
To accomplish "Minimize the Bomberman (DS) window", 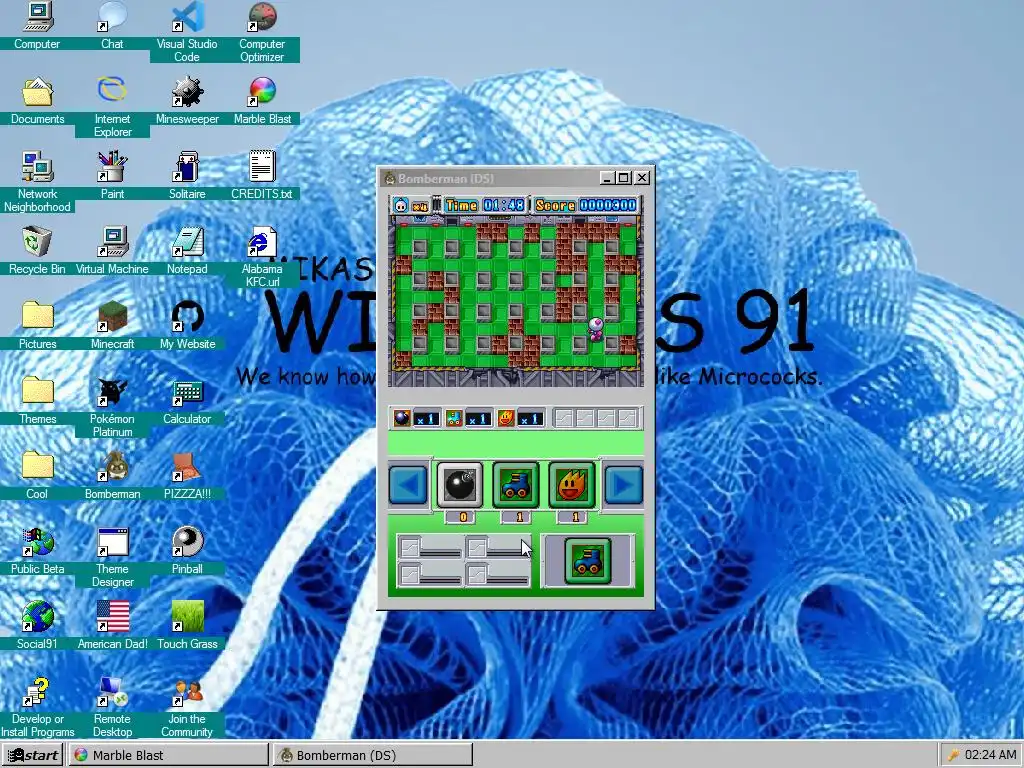I will [x=607, y=178].
